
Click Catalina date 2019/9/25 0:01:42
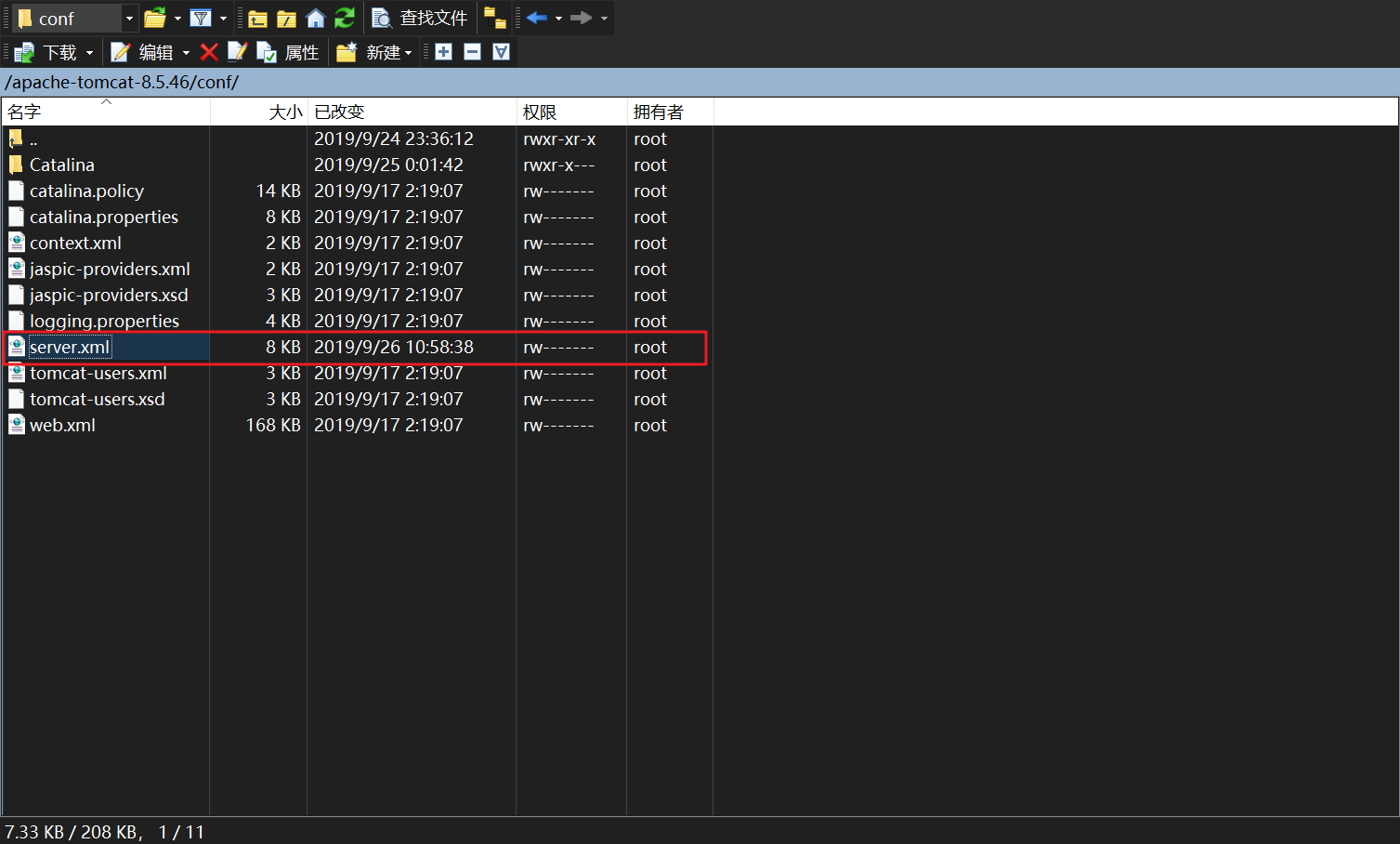(x=388, y=165)
